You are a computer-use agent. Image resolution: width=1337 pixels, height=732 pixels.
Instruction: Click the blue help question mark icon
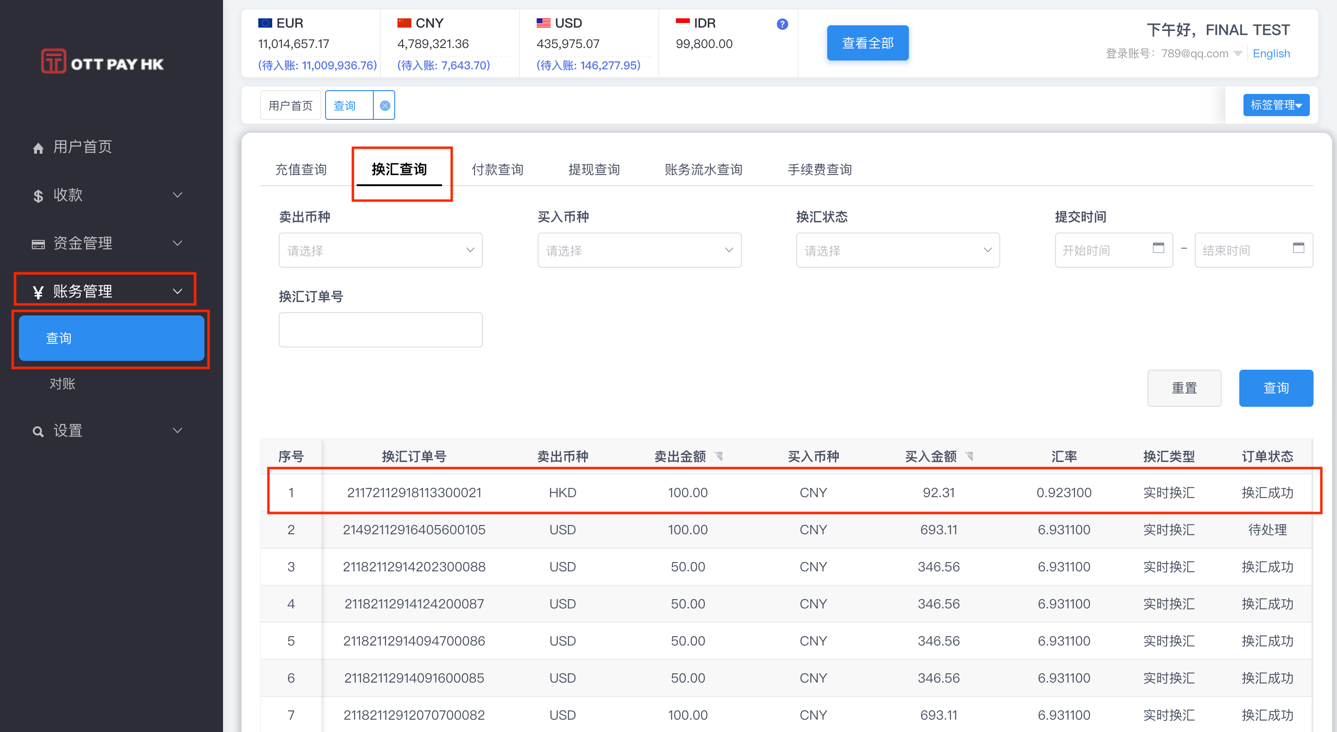(782, 24)
